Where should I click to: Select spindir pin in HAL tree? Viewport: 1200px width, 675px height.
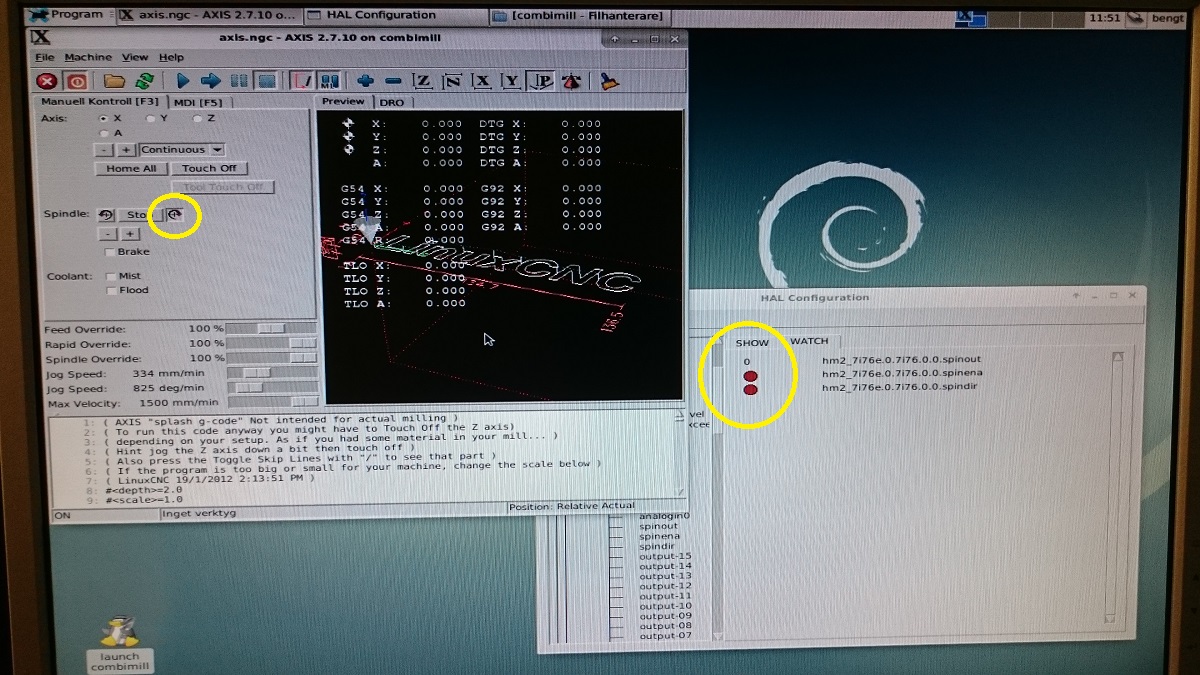point(656,547)
